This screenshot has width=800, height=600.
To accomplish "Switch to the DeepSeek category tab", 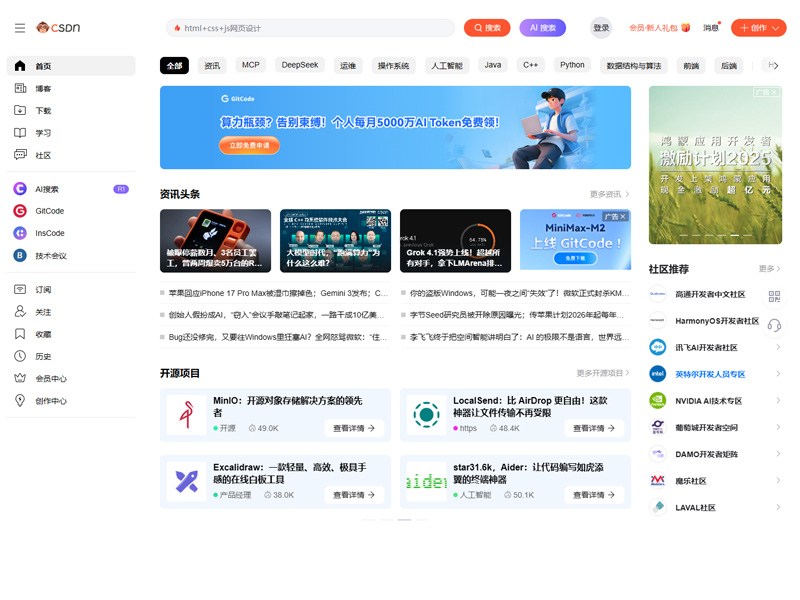I will 300,65.
